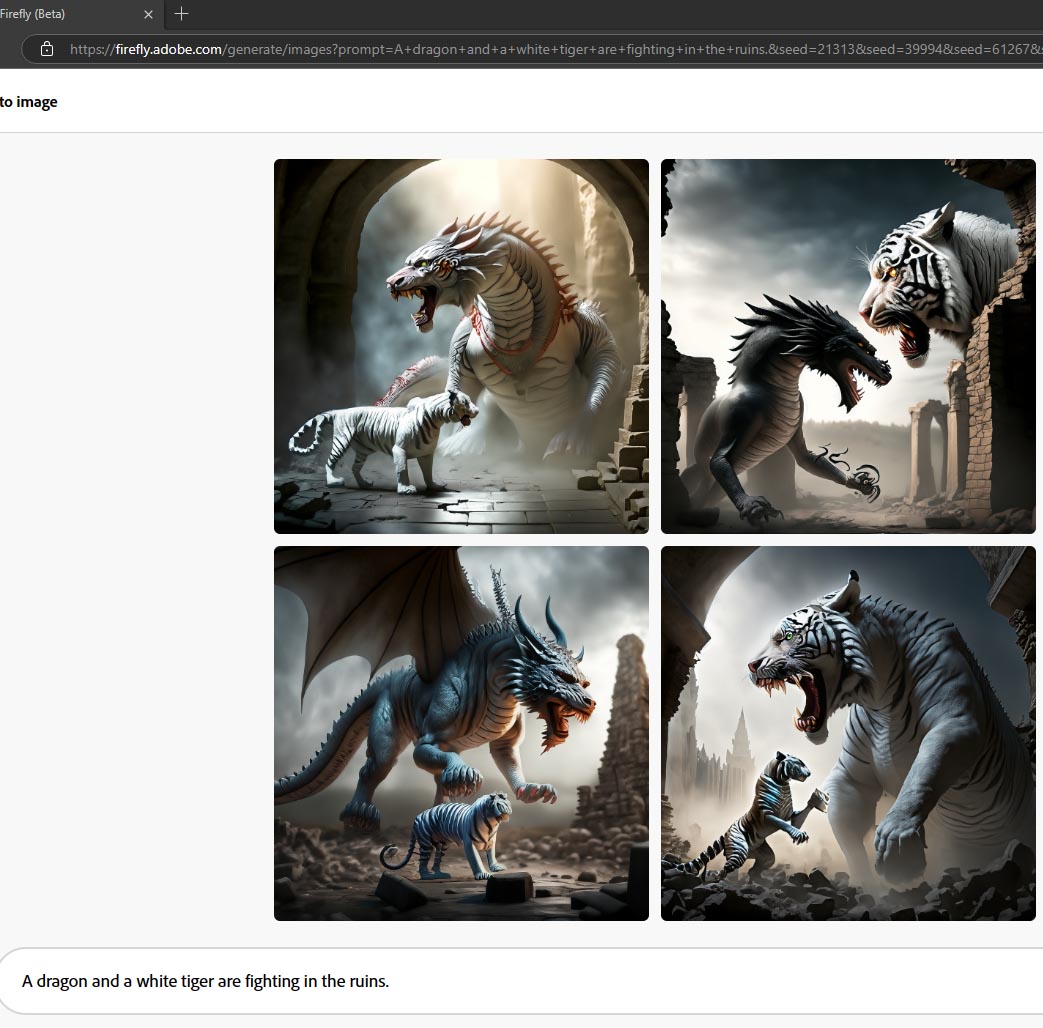Click the firefly.adobe.com domain in the URL
This screenshot has height=1028, width=1043.
(x=168, y=49)
